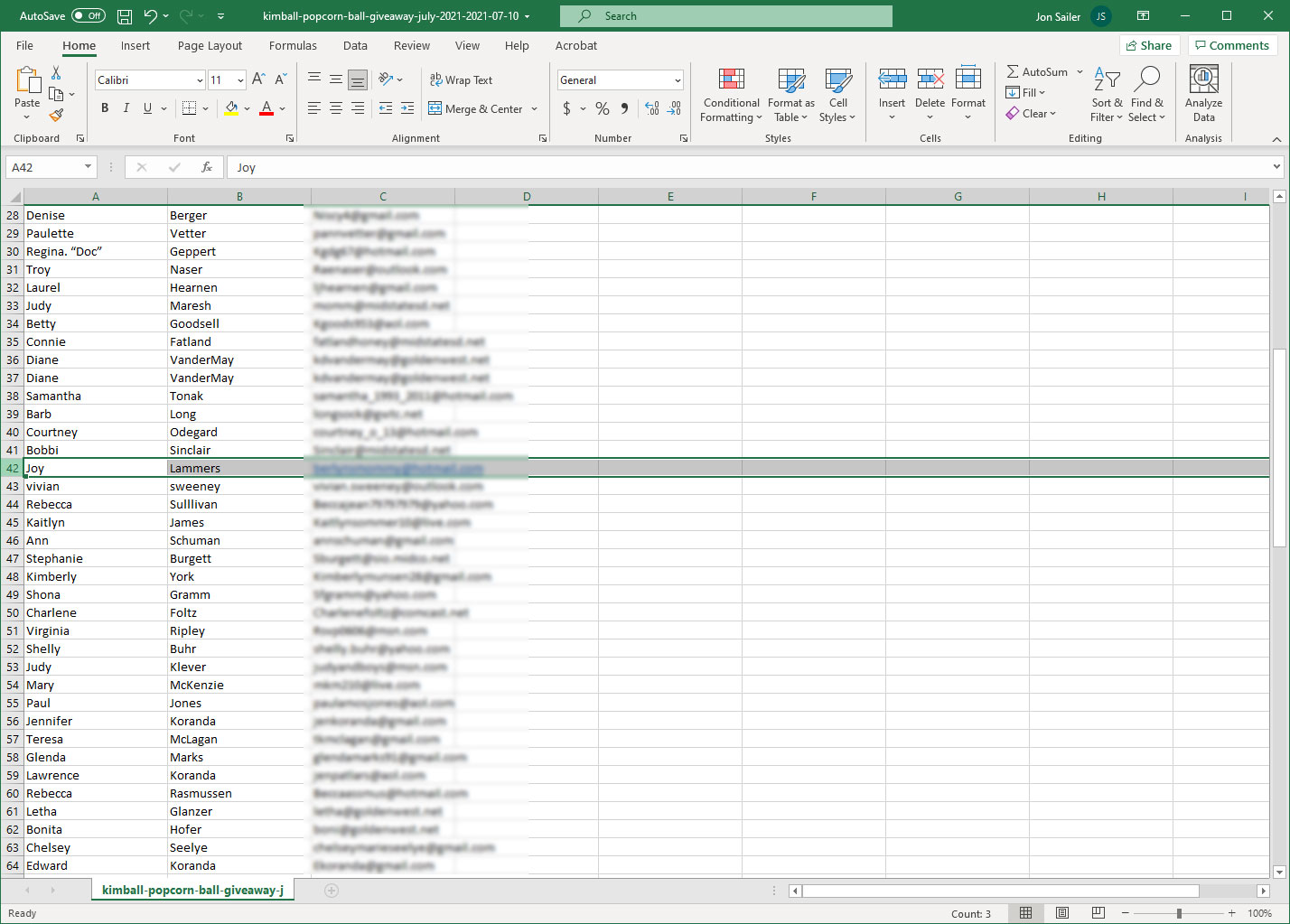Screen dimensions: 1290x924
Task: Open the Name Box dropdown arrow
Action: click(88, 167)
